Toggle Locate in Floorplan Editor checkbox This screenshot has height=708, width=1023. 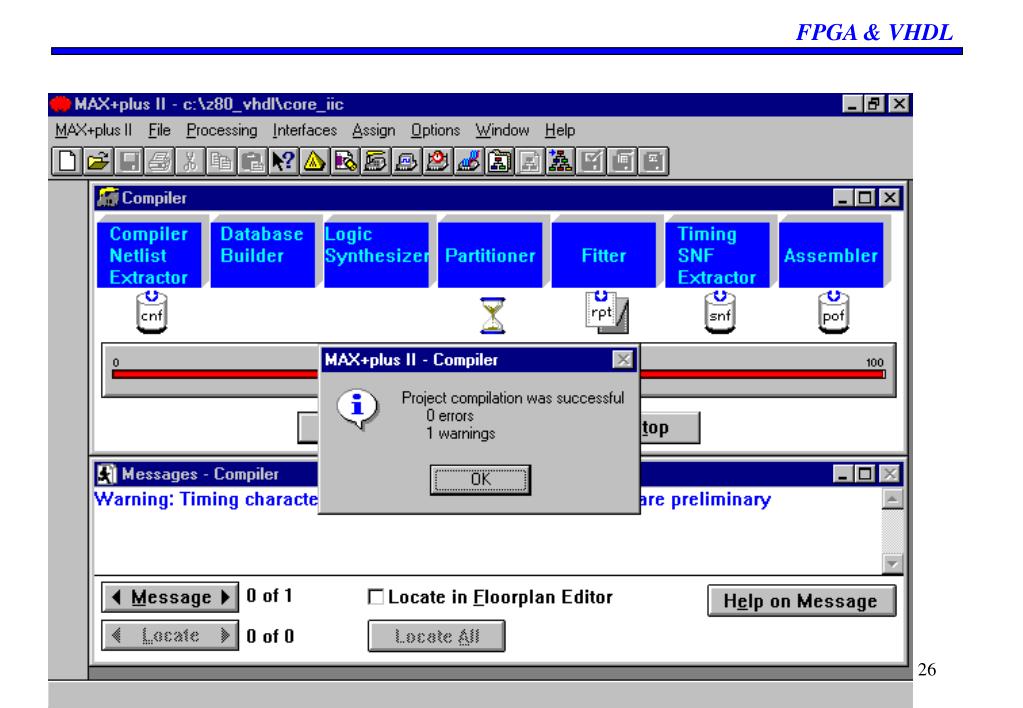pyautogui.click(x=376, y=596)
